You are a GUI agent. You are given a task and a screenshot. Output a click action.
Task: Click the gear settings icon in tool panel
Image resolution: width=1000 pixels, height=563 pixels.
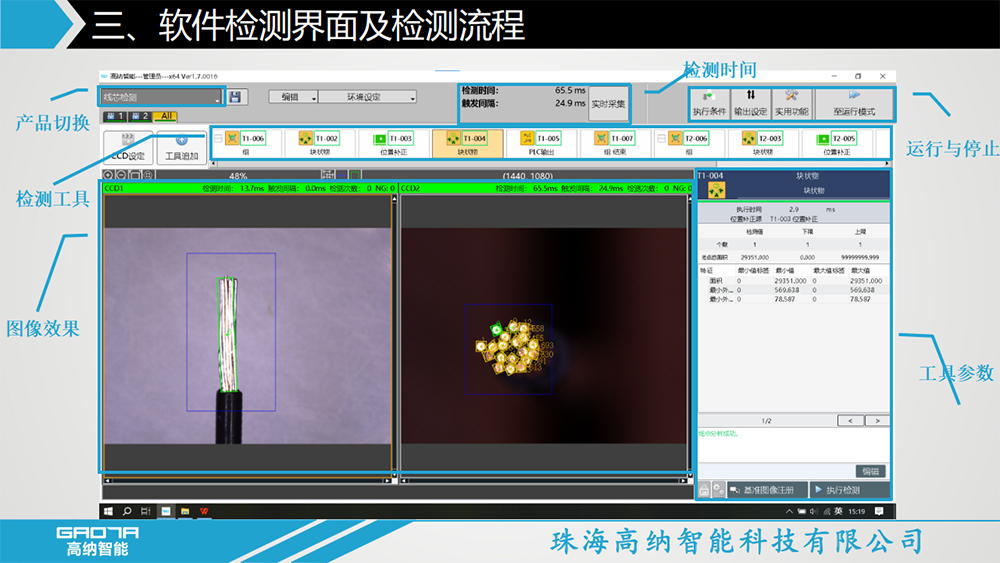point(719,490)
